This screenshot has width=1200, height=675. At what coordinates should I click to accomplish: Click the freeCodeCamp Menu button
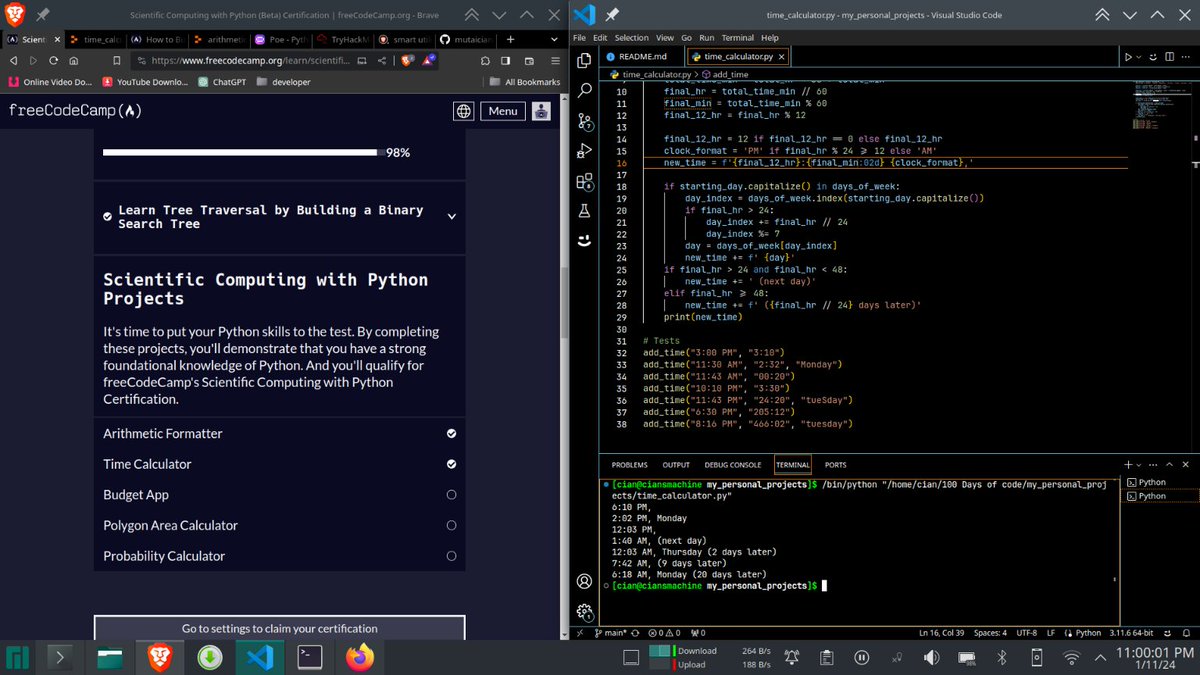[503, 111]
